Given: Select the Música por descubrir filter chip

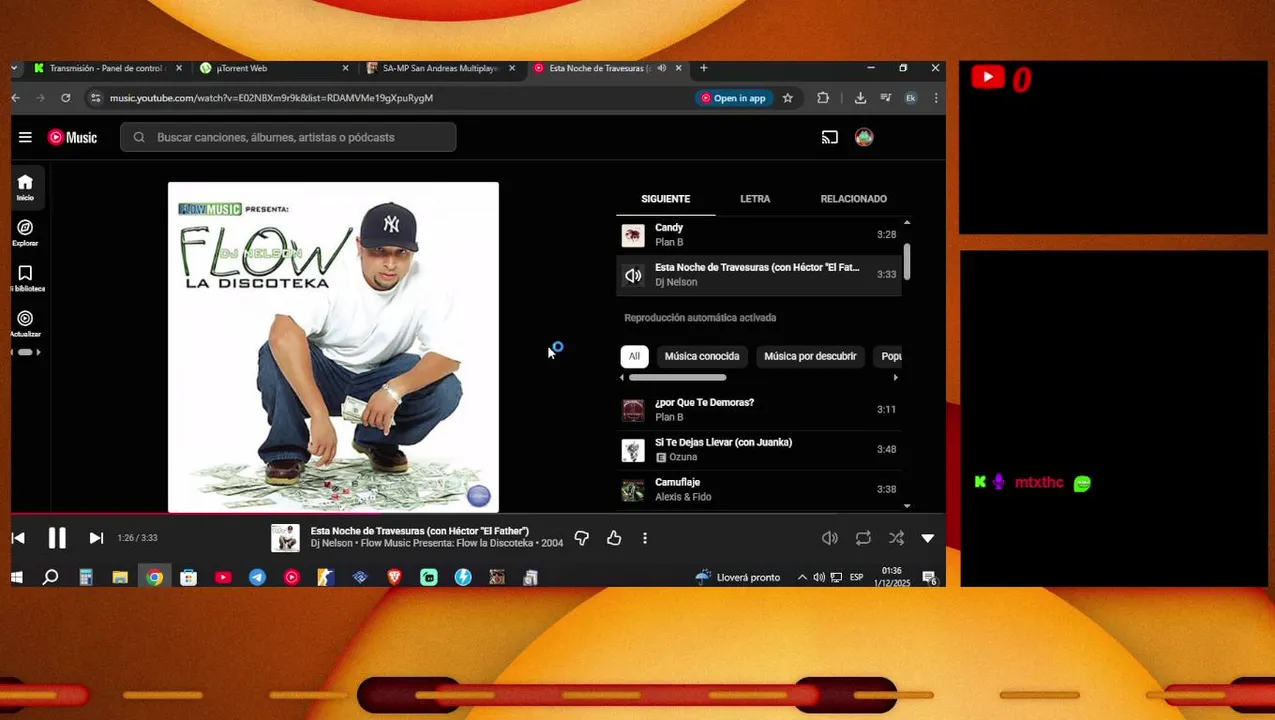Looking at the screenshot, I should pos(810,356).
